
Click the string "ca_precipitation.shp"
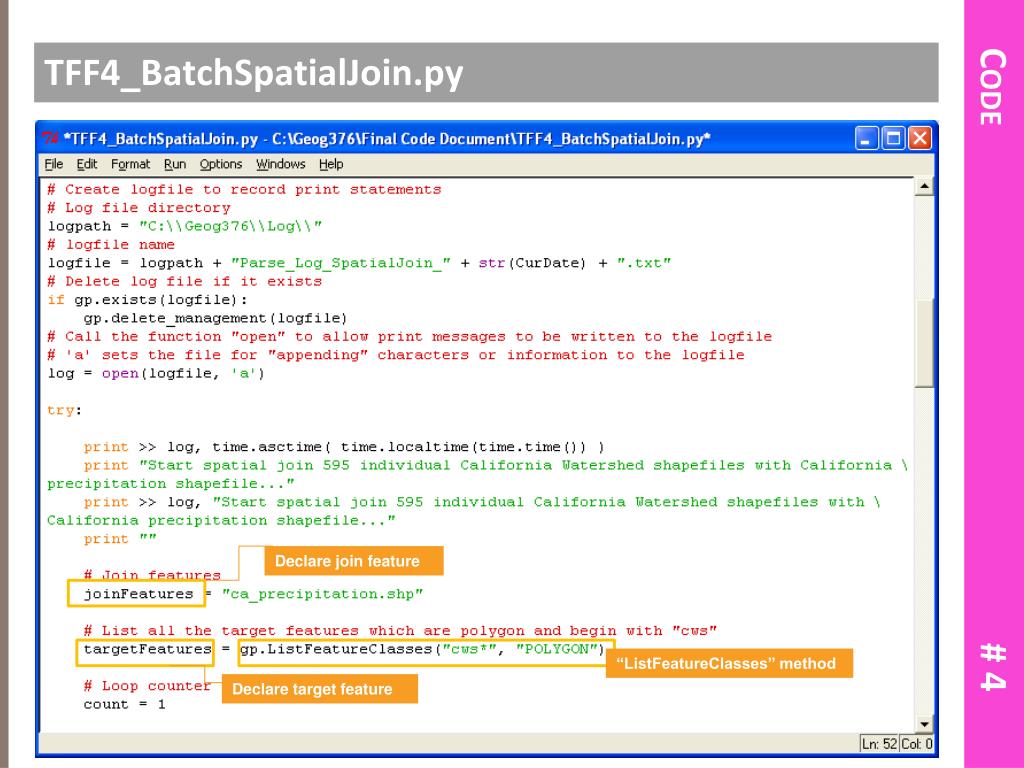[323, 594]
